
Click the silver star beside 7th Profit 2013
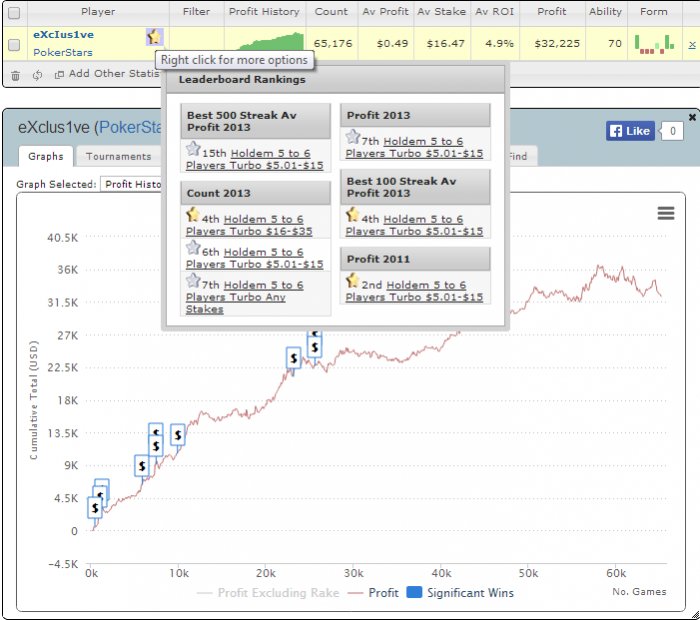pos(353,137)
